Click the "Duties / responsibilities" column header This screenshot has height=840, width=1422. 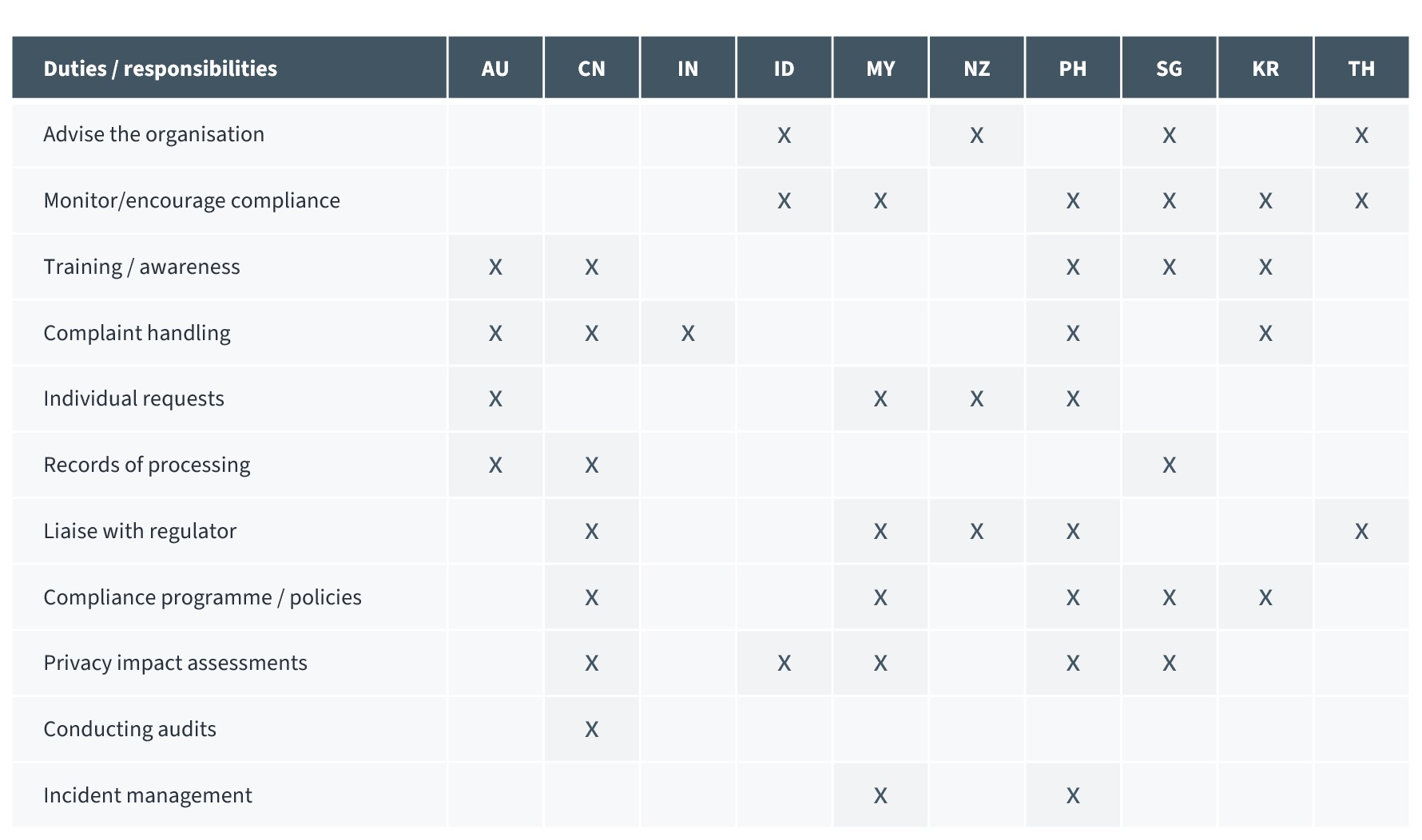tap(160, 69)
